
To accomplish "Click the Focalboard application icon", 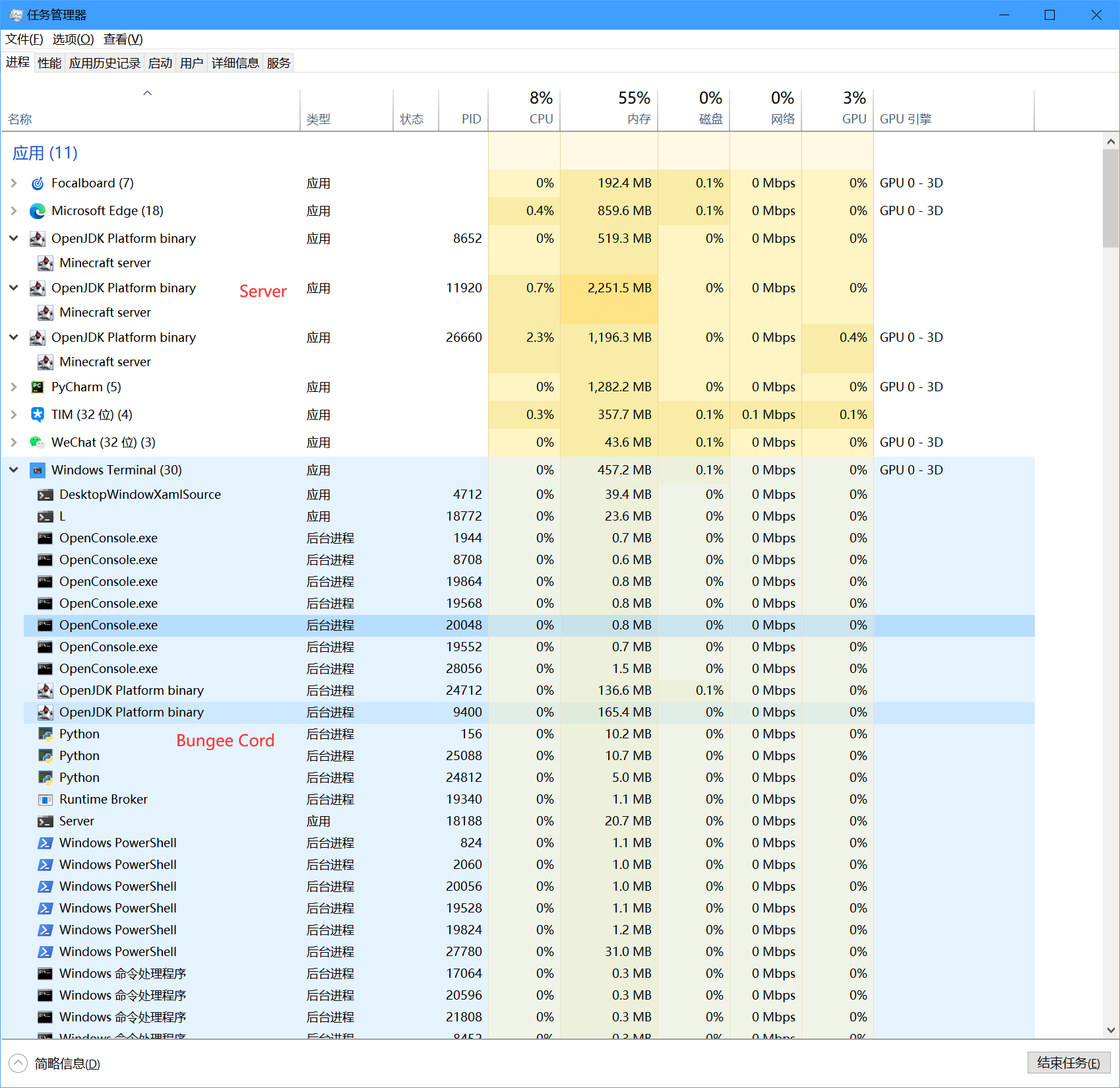I will (38, 183).
